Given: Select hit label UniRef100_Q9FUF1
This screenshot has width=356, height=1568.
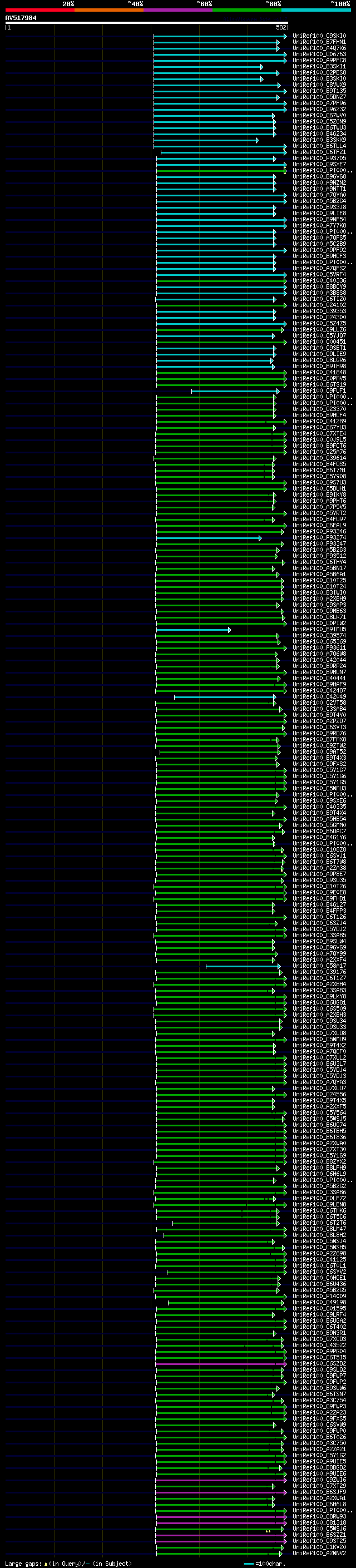Looking at the screenshot, I should point(319,391).
